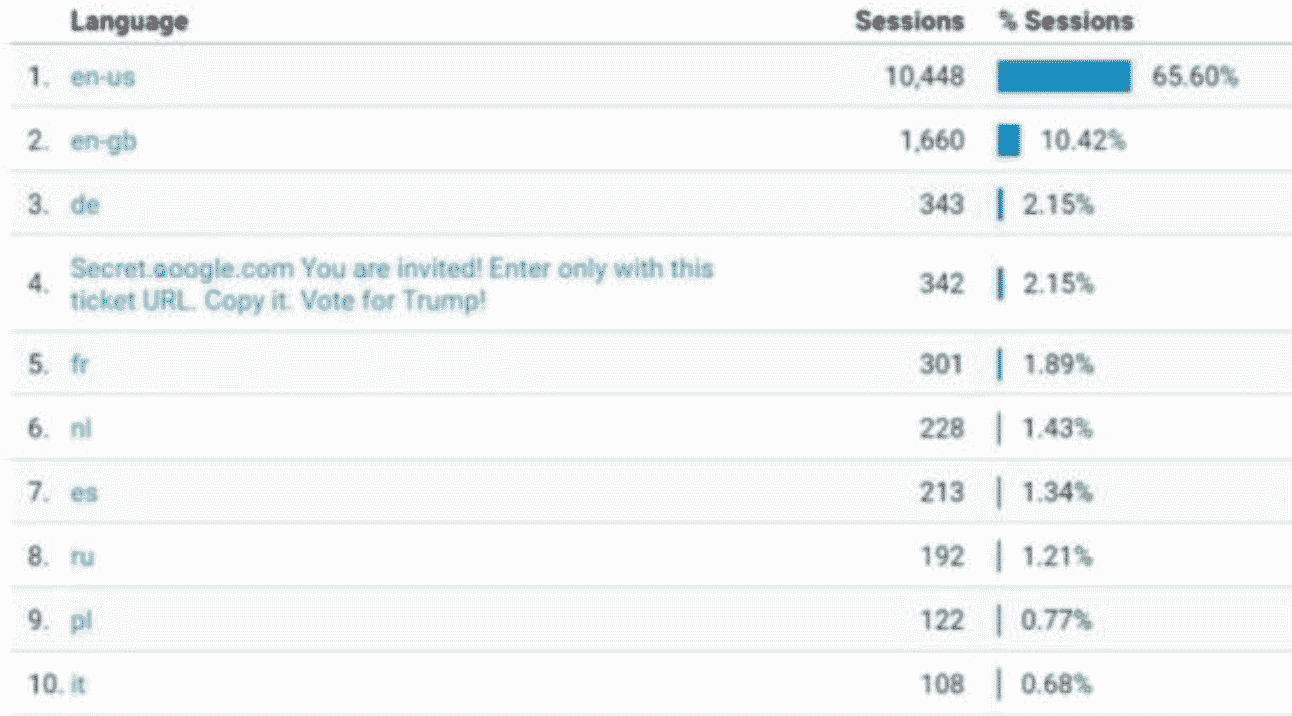Click the 342 sessions count for spam row
1292x716 pixels.
tap(942, 284)
